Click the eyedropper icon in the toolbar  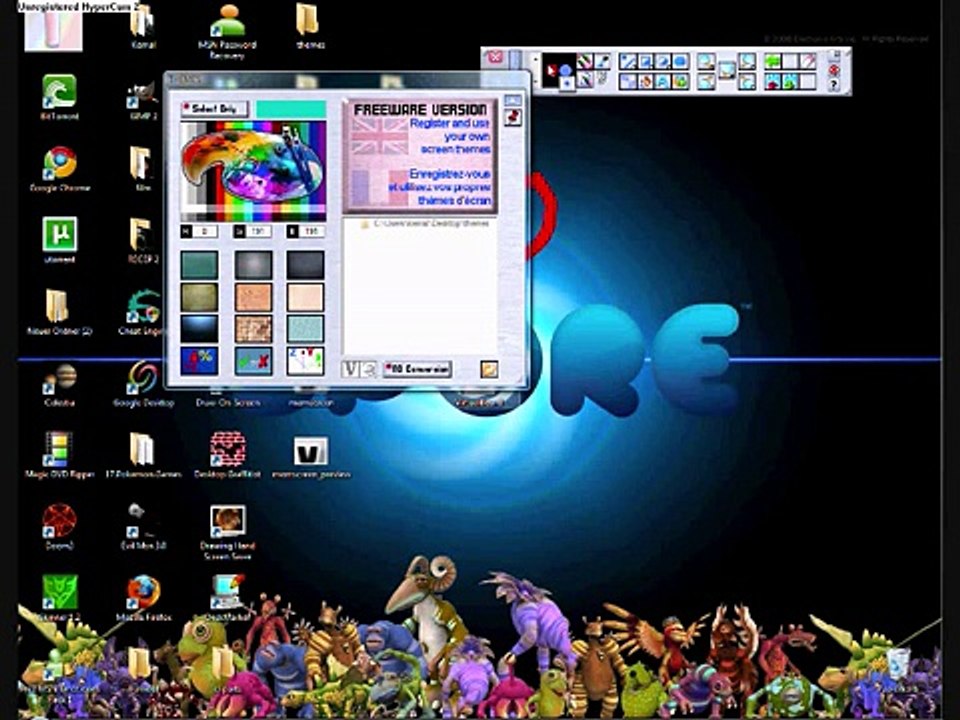click(x=603, y=61)
